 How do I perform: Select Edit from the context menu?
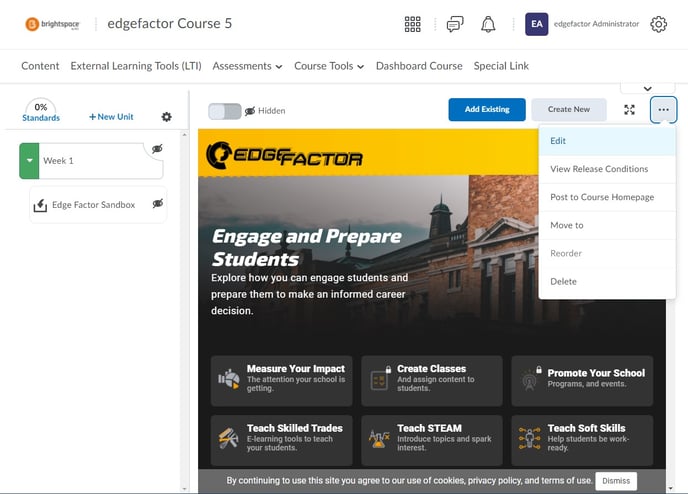(607, 141)
